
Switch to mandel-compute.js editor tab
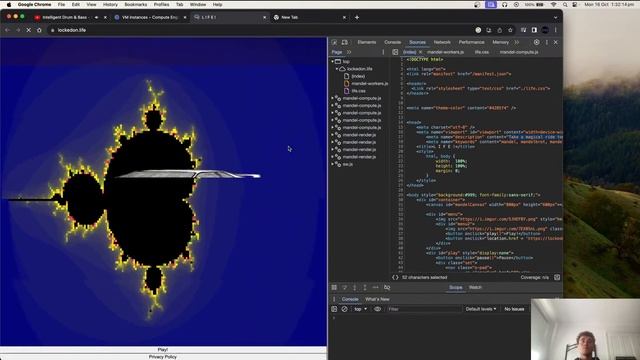point(519,52)
